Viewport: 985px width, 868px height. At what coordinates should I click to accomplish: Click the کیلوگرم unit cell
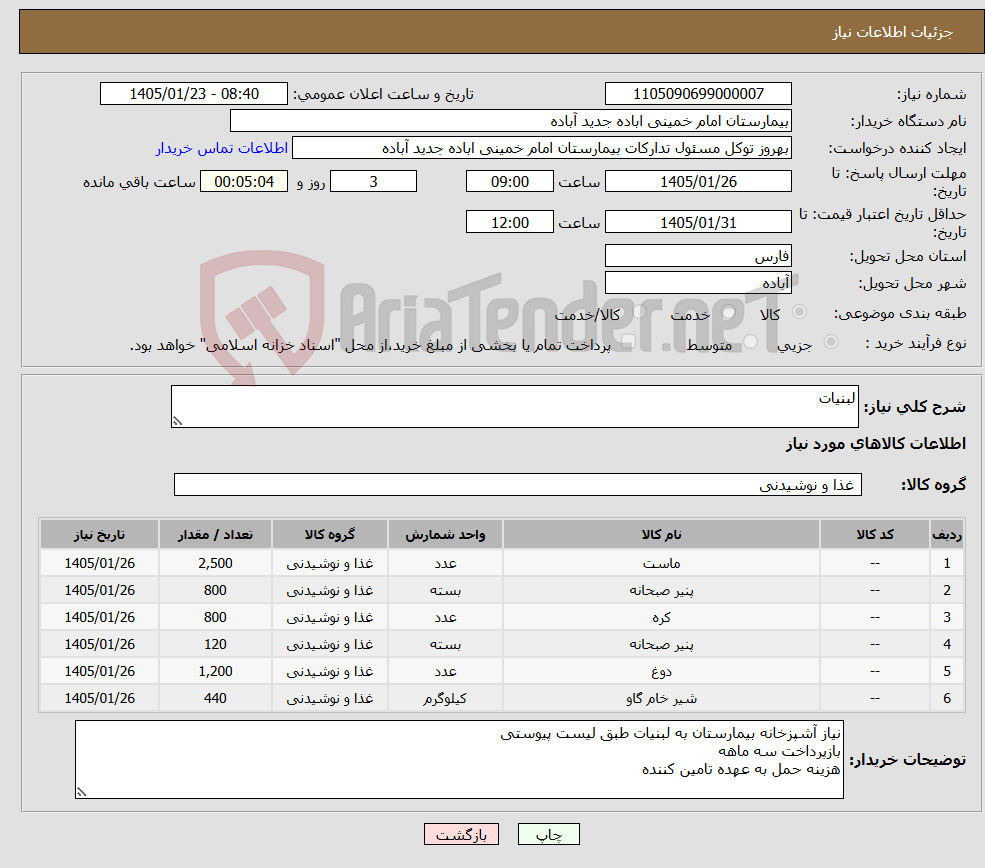(x=445, y=698)
